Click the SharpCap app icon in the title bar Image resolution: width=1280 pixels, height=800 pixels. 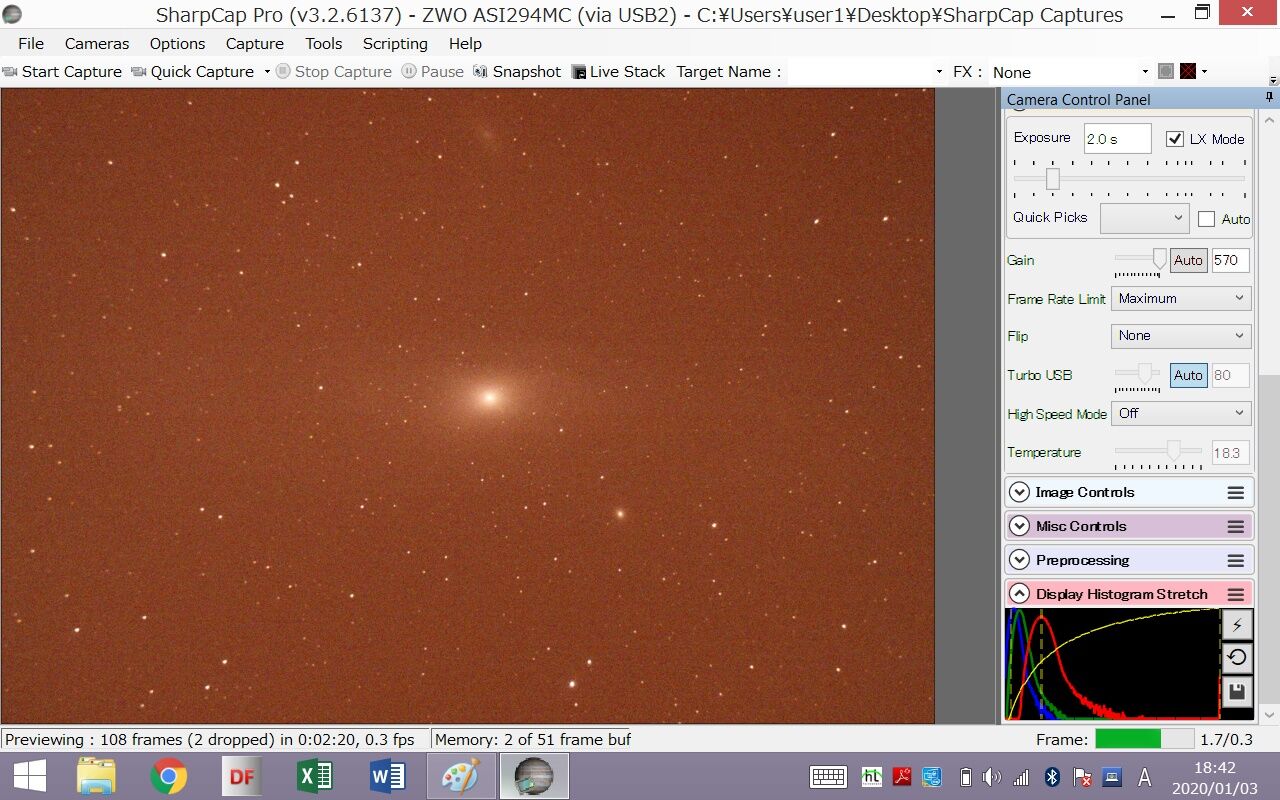(13, 14)
